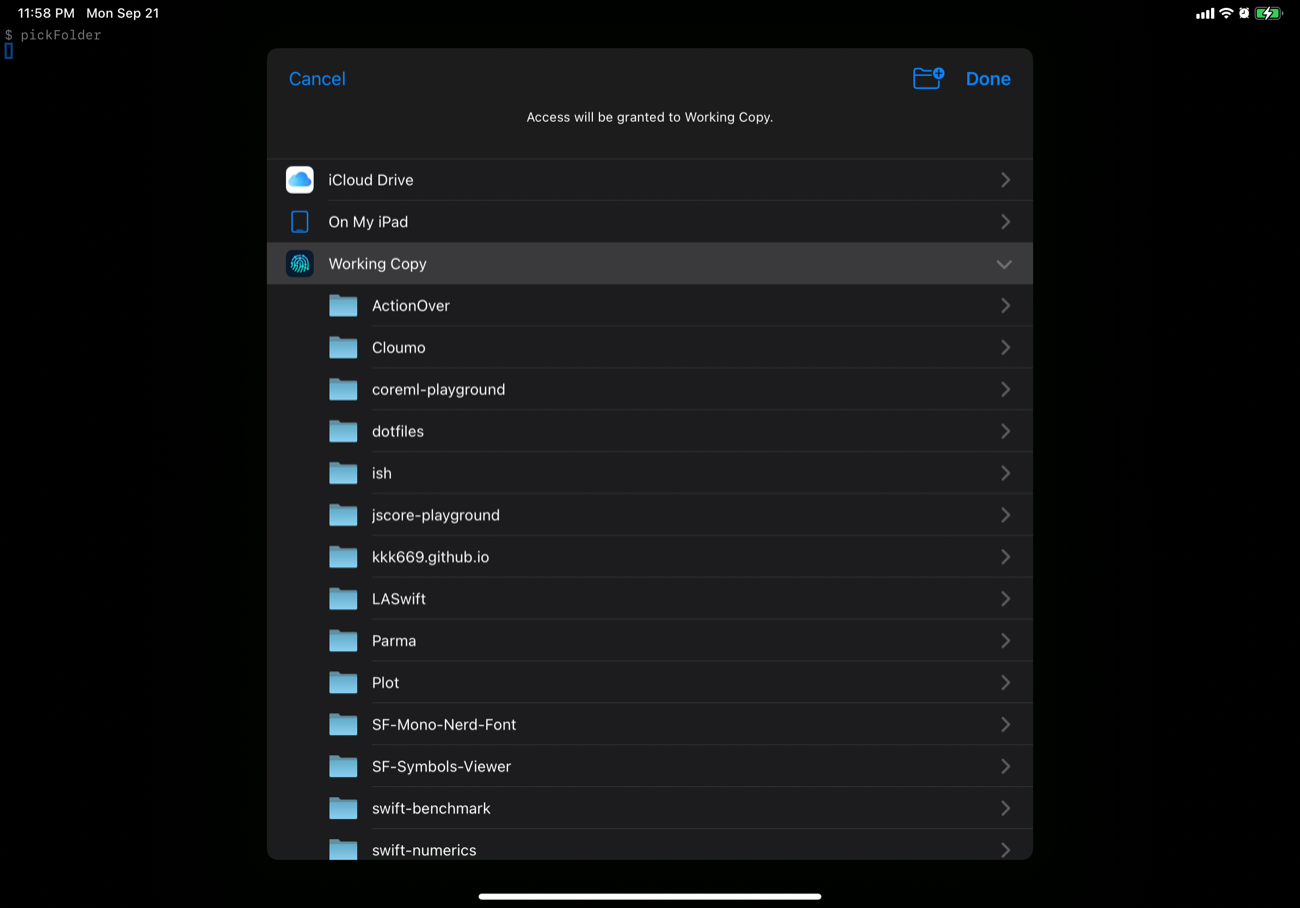The height and width of the screenshot is (908, 1300).
Task: Confirm selection with Done
Action: [988, 79]
